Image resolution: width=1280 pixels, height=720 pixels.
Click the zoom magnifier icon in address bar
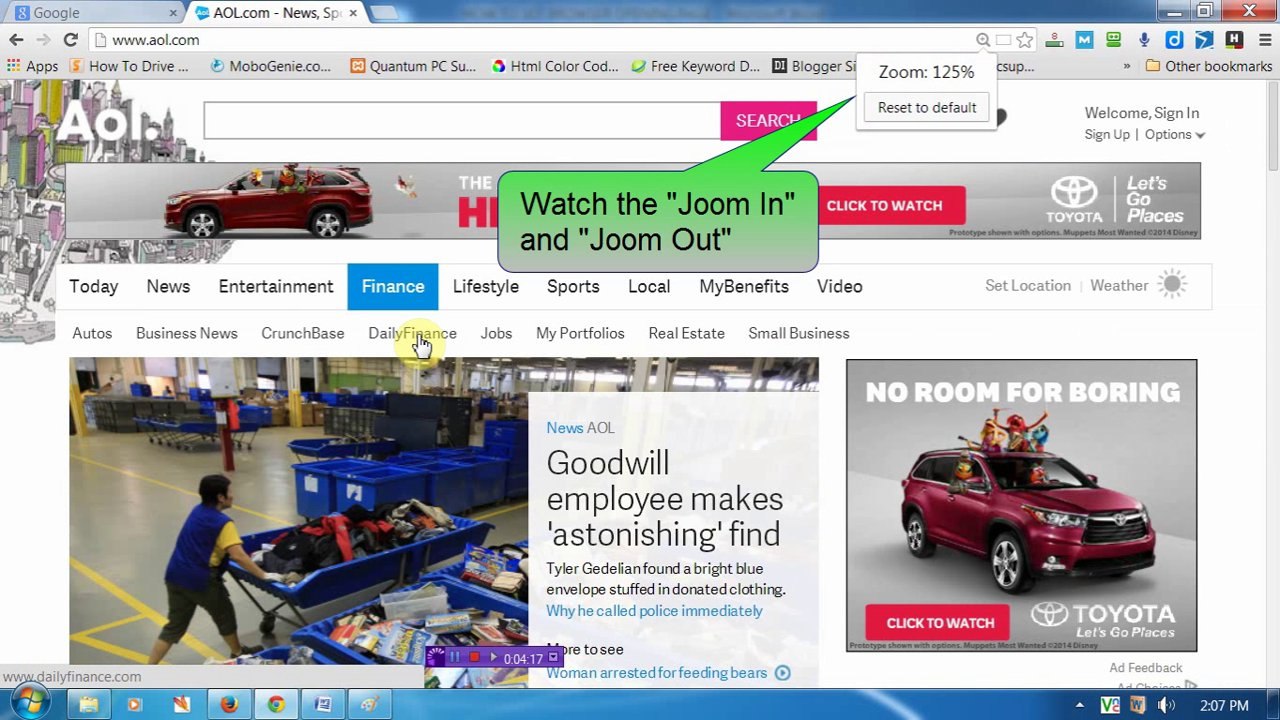983,40
